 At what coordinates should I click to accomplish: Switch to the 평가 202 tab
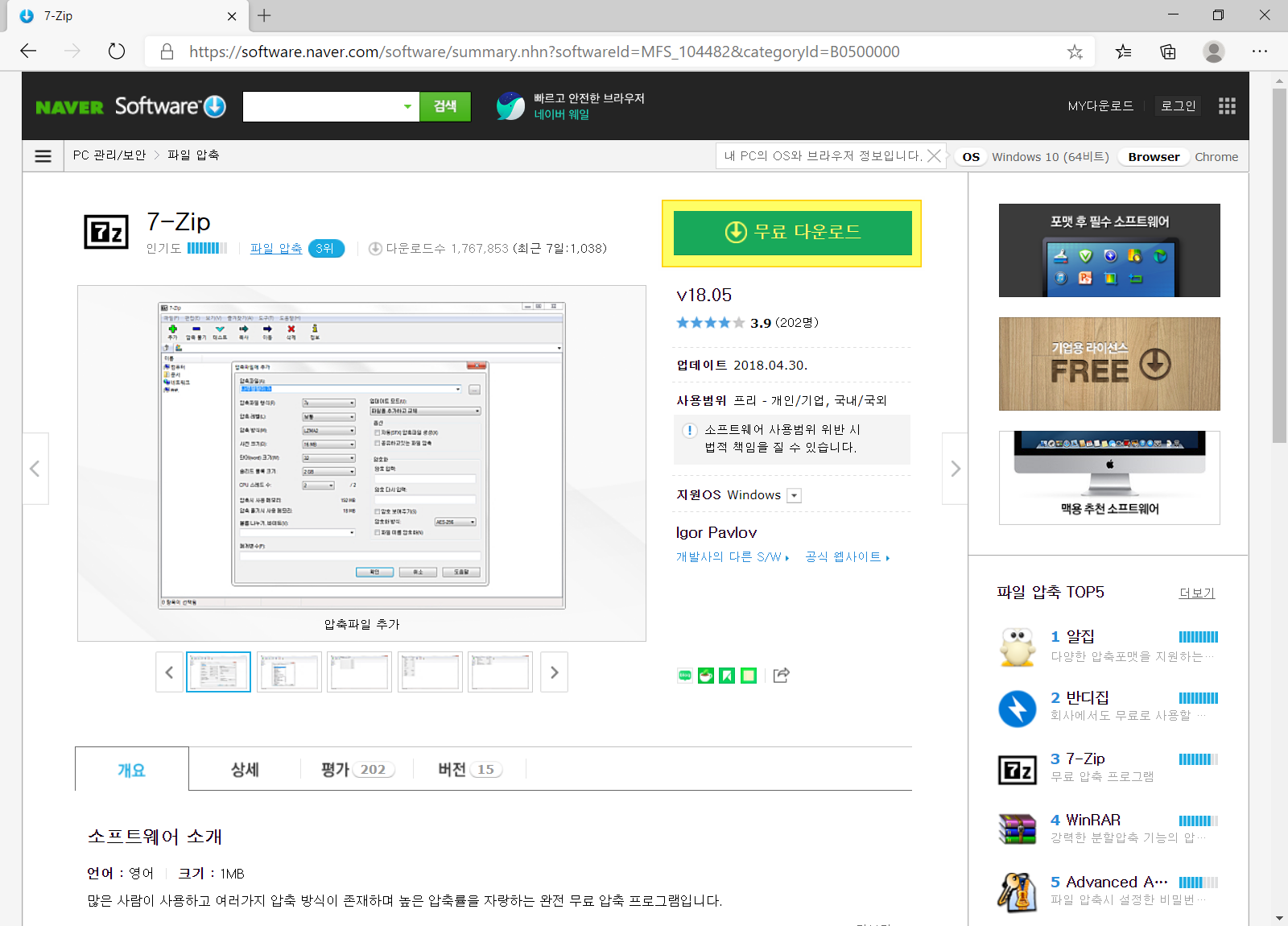[357, 770]
